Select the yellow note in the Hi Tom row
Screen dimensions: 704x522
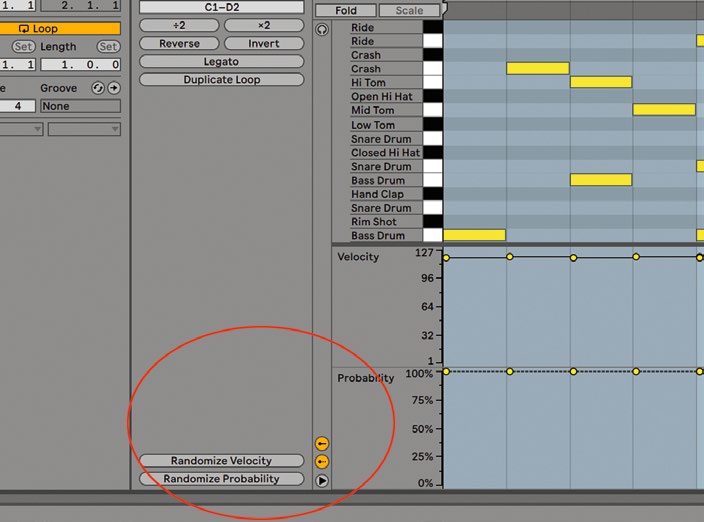tap(601, 82)
